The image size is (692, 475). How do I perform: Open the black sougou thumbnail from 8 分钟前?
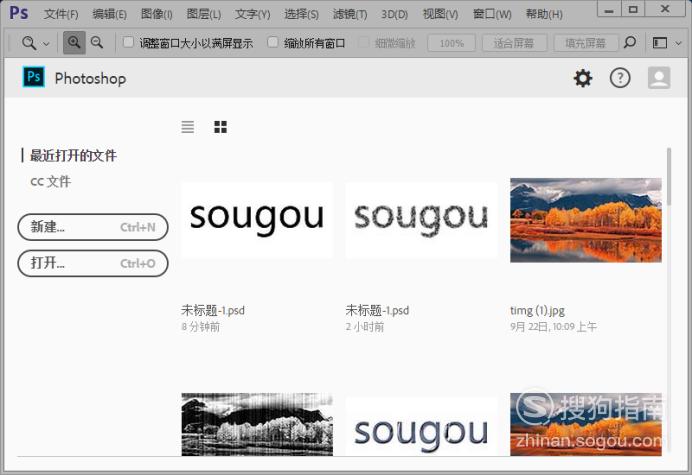[257, 220]
